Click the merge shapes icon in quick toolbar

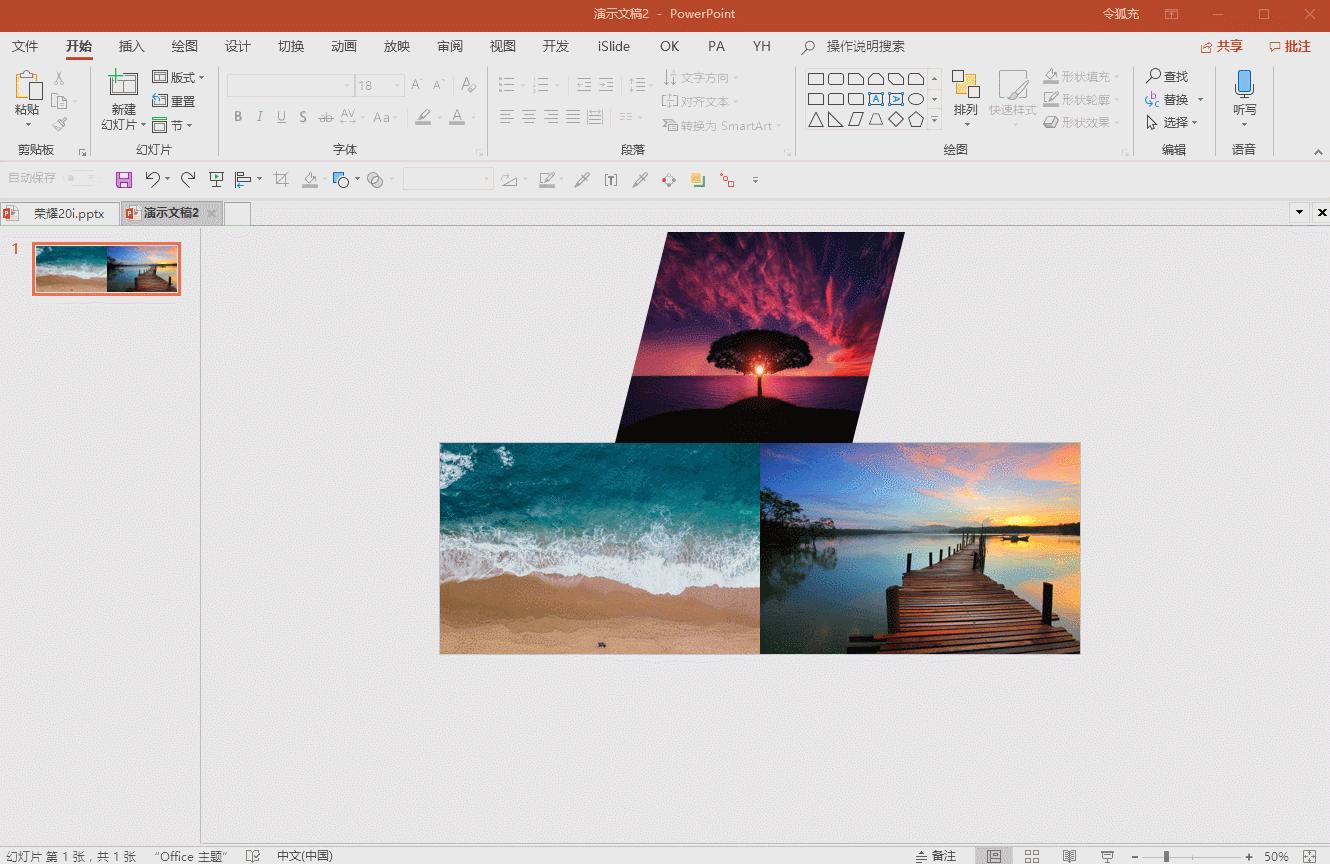375,180
